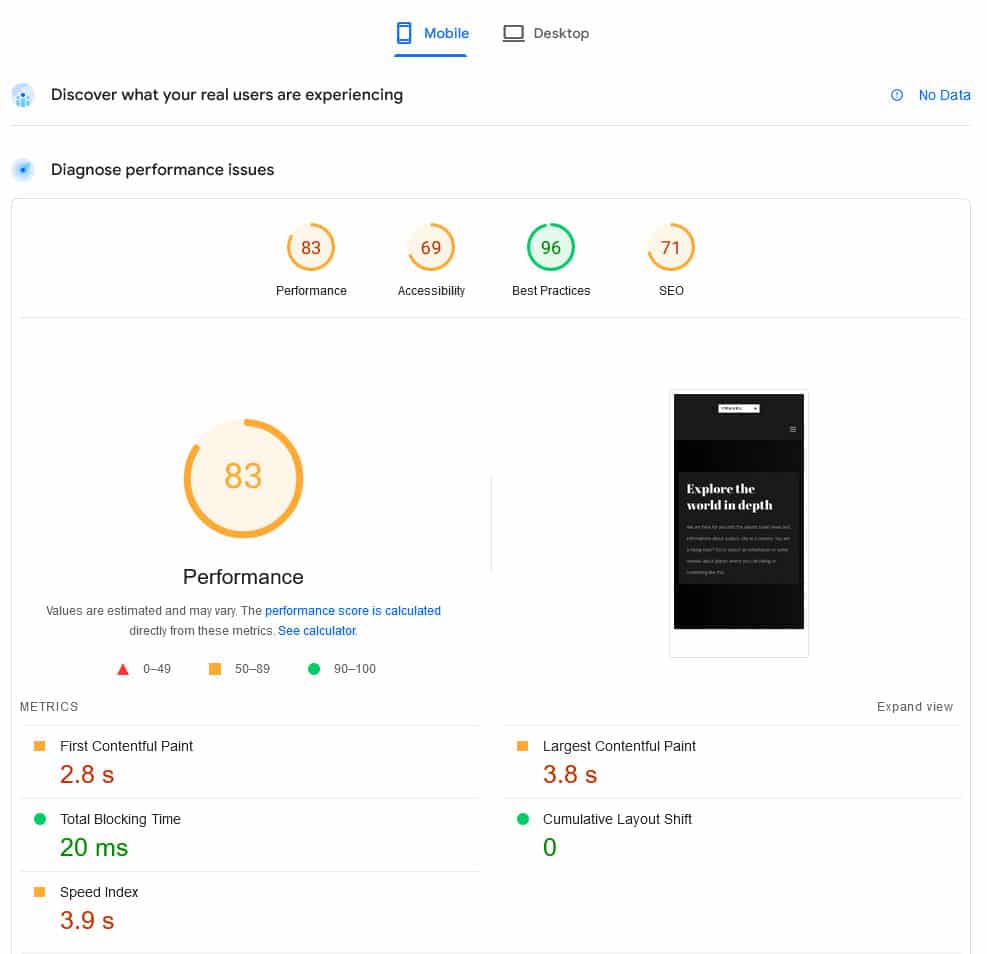
Task: Open the No Data link
Action: click(x=944, y=95)
